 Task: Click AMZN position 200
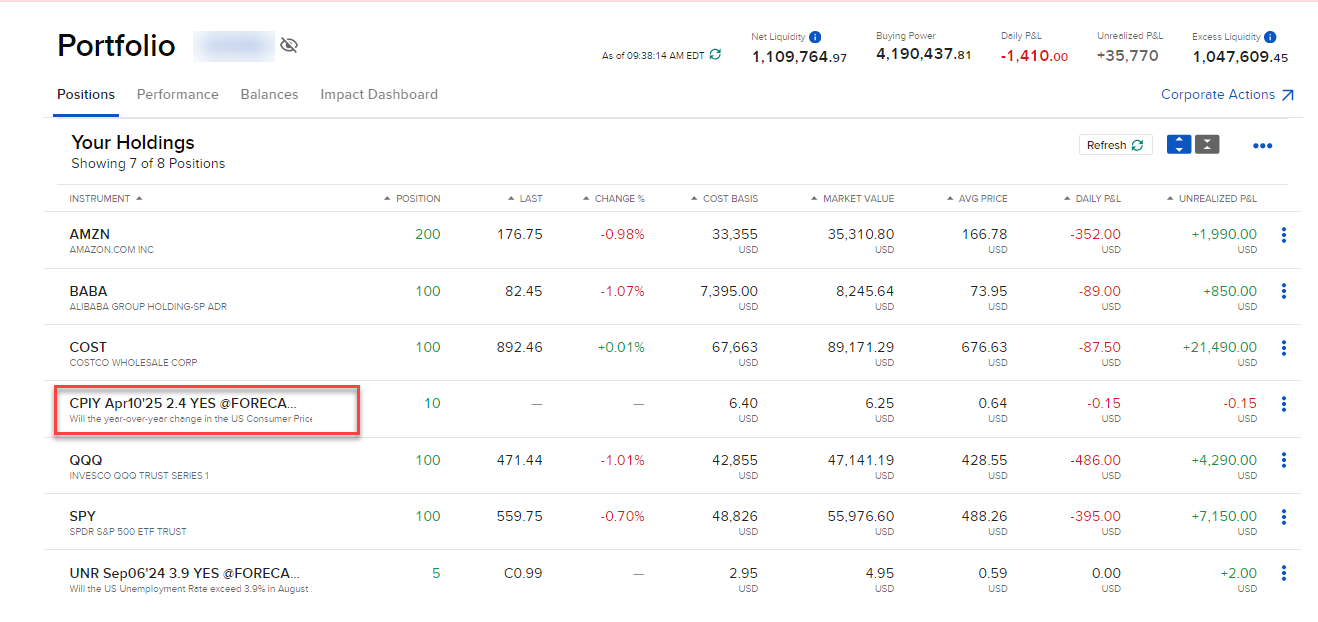point(428,235)
